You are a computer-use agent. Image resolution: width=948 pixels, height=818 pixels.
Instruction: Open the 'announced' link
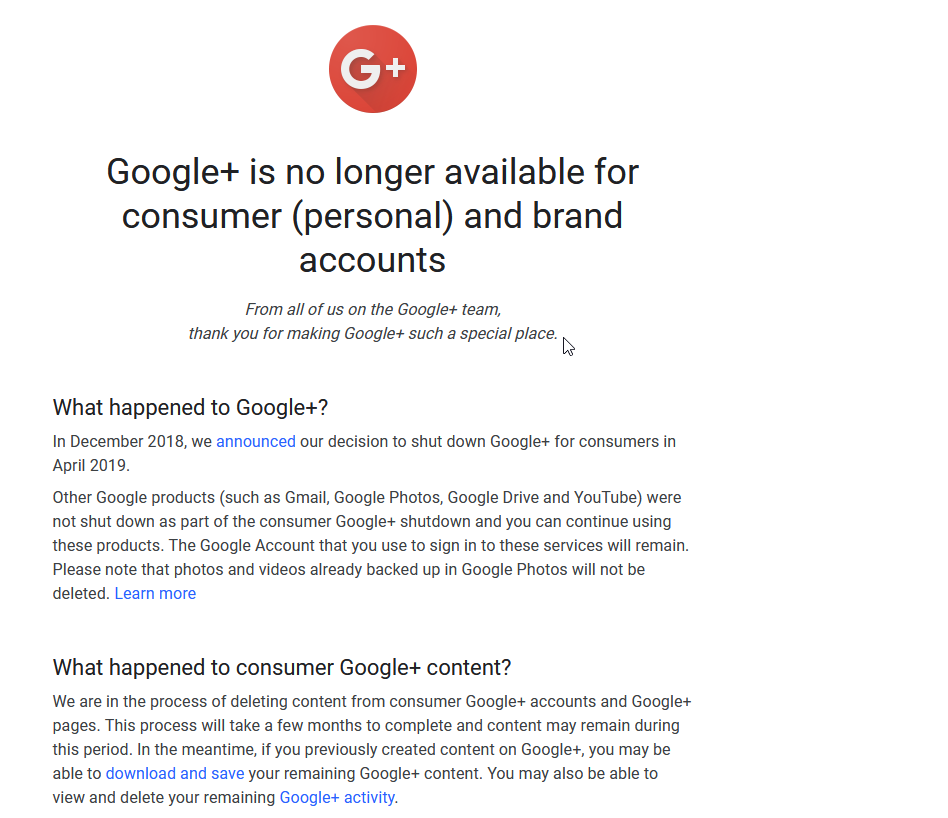[256, 442]
